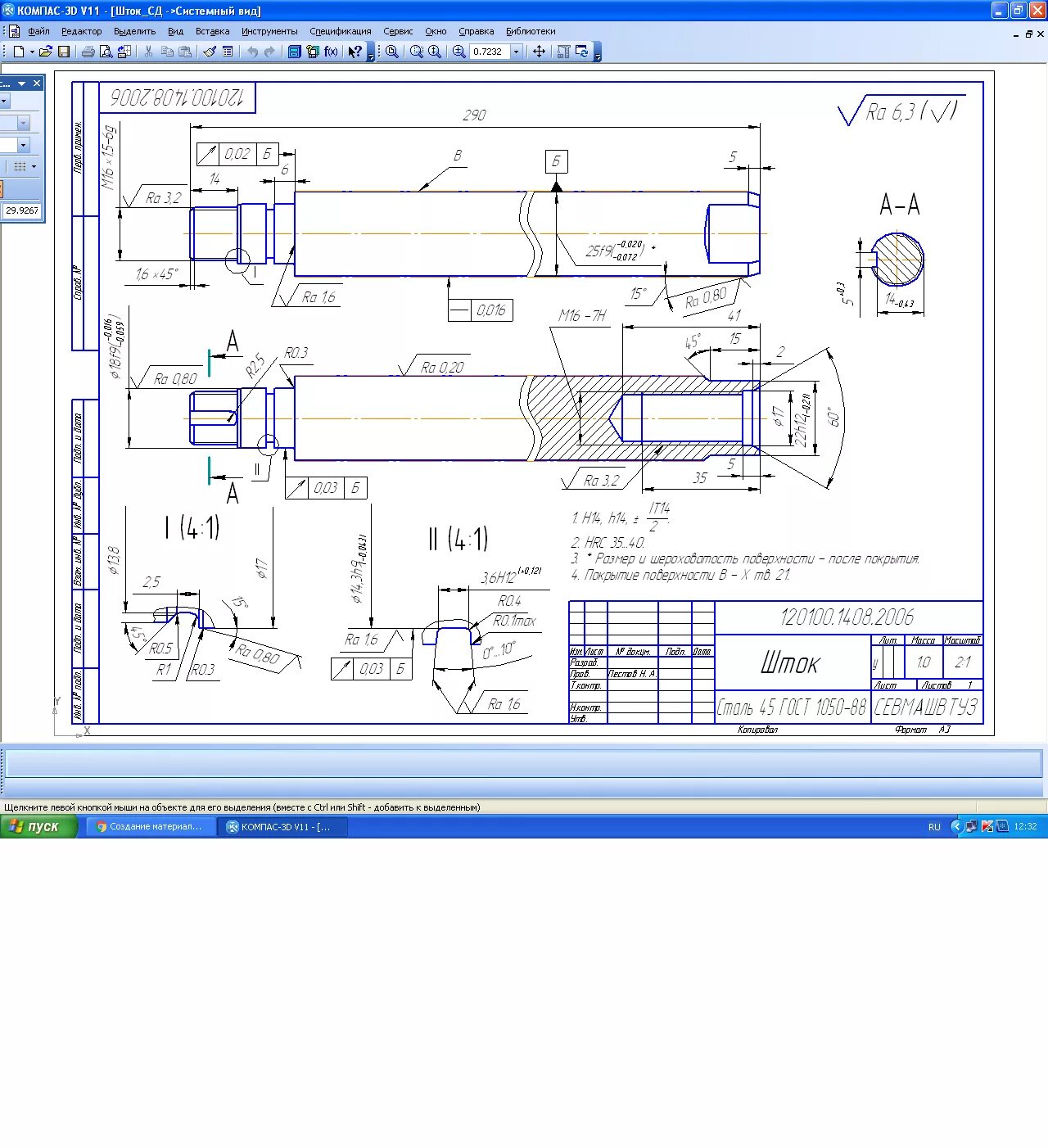The image size is (1048, 1148).
Task: Restore the inner document window button
Action: [x=1029, y=34]
